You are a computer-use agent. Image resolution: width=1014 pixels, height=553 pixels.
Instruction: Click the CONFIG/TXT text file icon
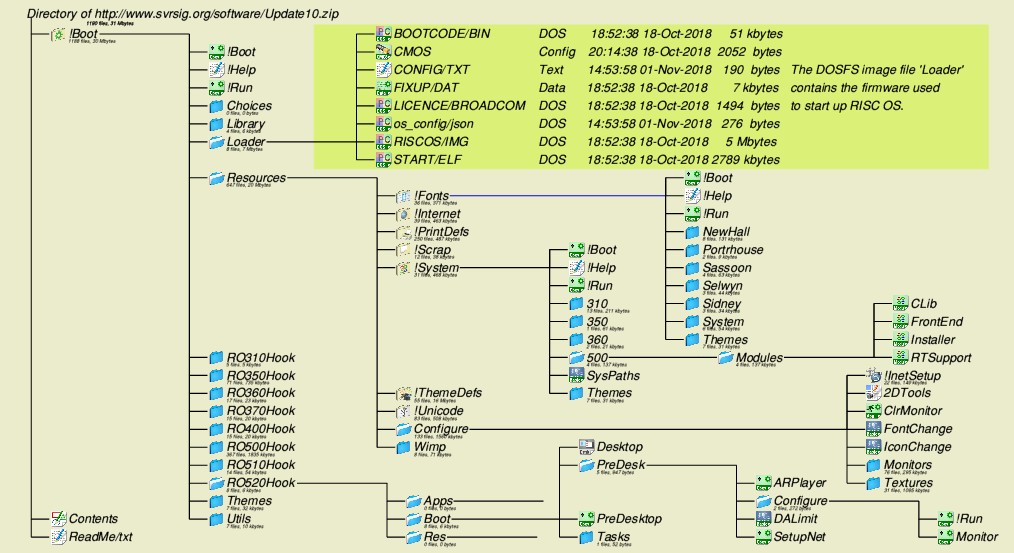382,69
